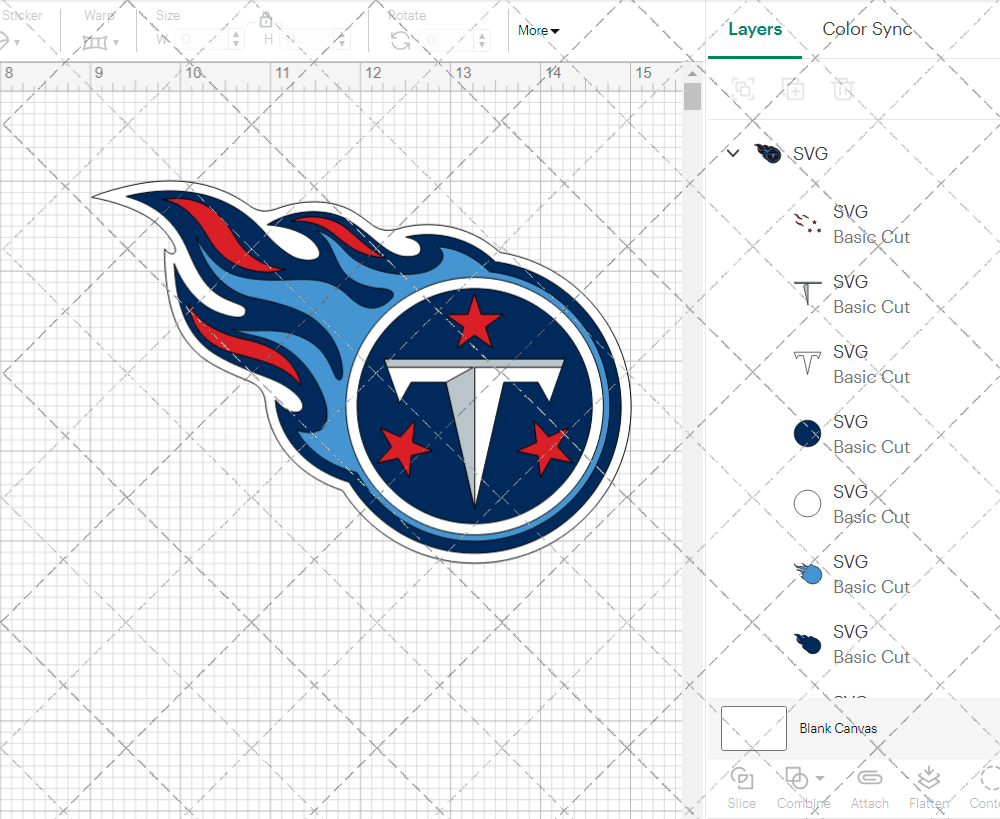Select the white circle layer

click(x=853, y=504)
